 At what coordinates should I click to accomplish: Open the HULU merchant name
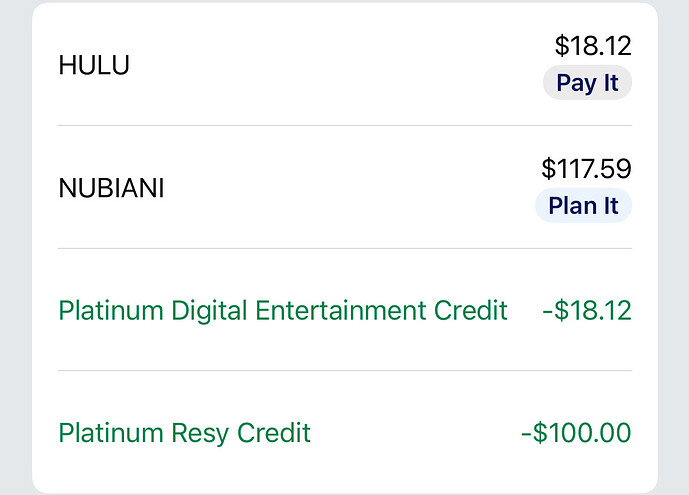pyautogui.click(x=94, y=65)
